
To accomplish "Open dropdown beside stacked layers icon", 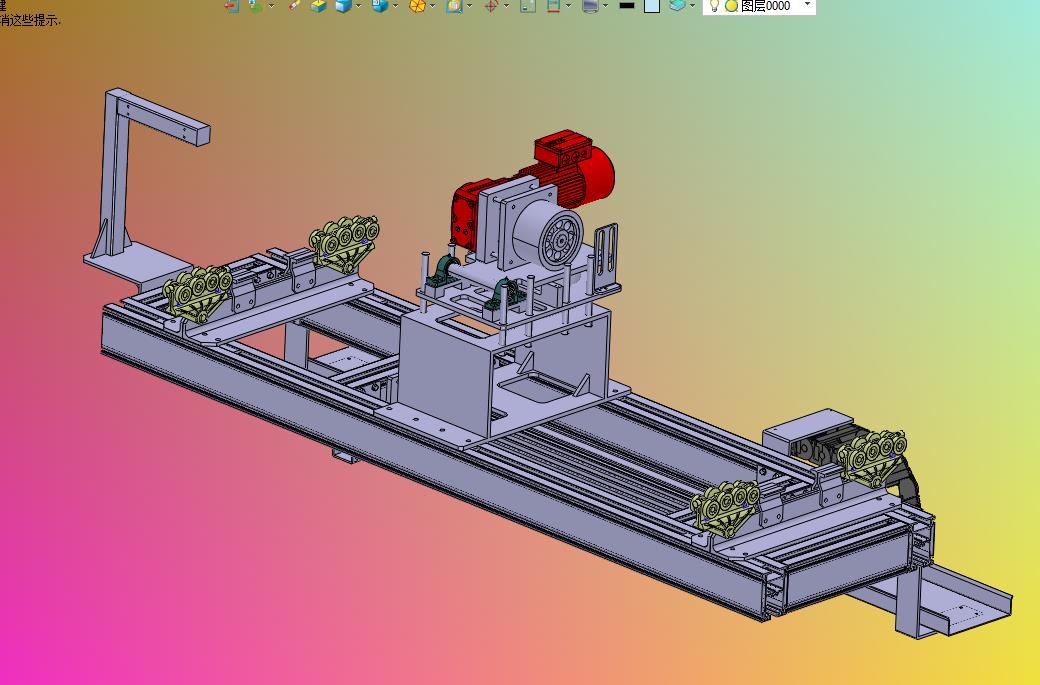I will pos(693,6).
